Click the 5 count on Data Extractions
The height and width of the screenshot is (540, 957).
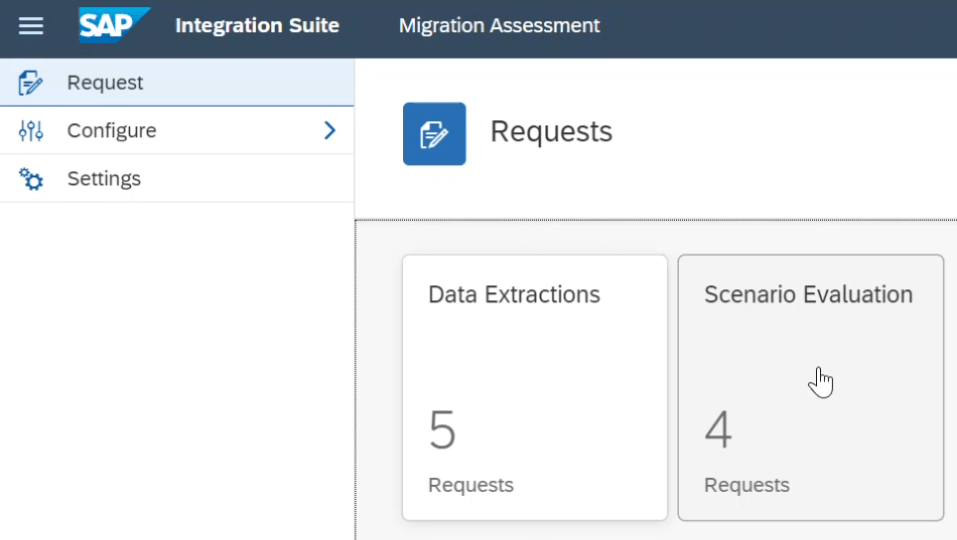point(442,430)
